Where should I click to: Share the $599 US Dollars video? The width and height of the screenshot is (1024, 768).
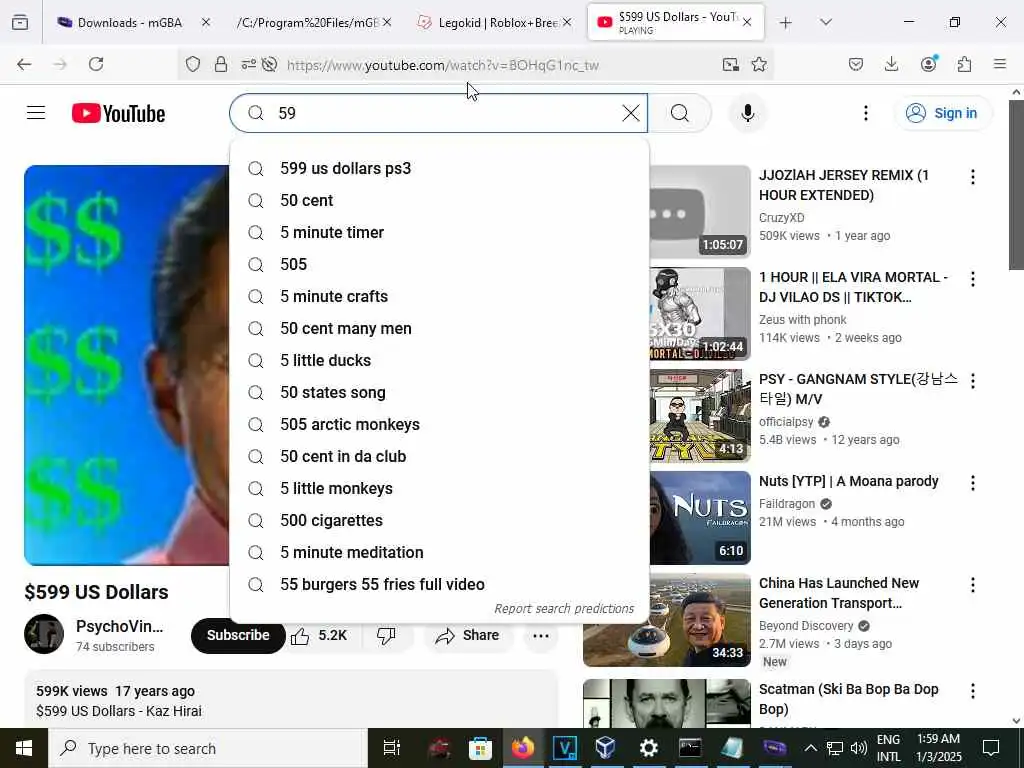468,635
